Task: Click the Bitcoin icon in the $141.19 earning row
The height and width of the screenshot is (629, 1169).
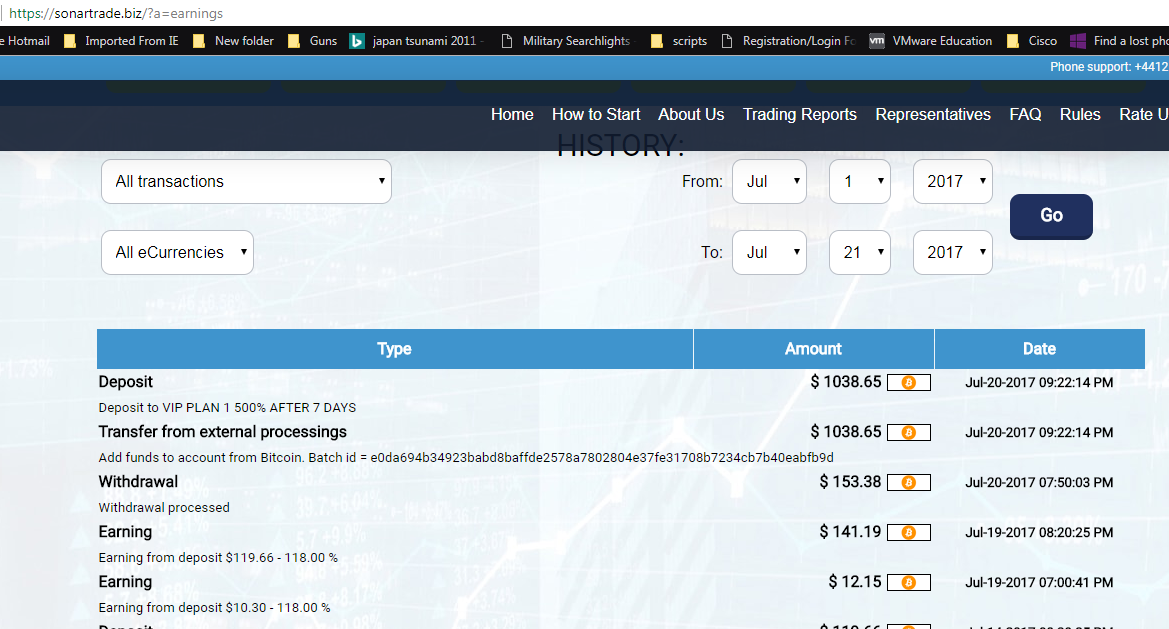Action: tap(908, 533)
